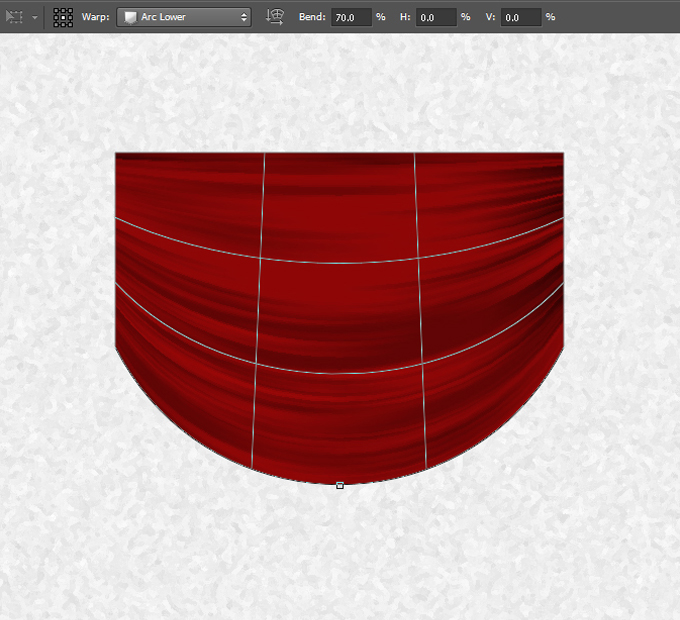Click the reference point location grid icon

point(63,17)
